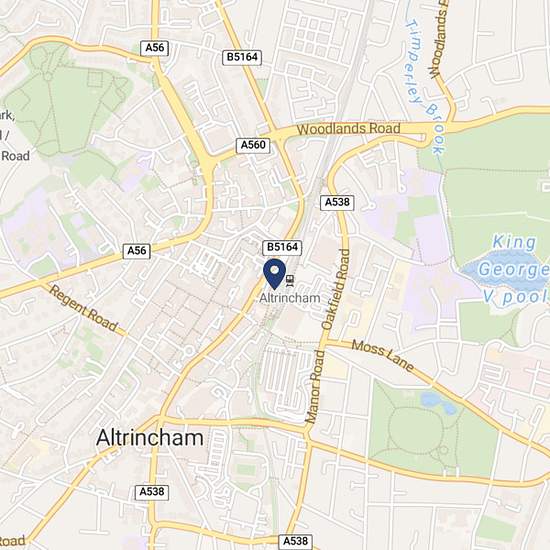Select the Moss Lane street label
The image size is (550, 550).
coord(383,356)
